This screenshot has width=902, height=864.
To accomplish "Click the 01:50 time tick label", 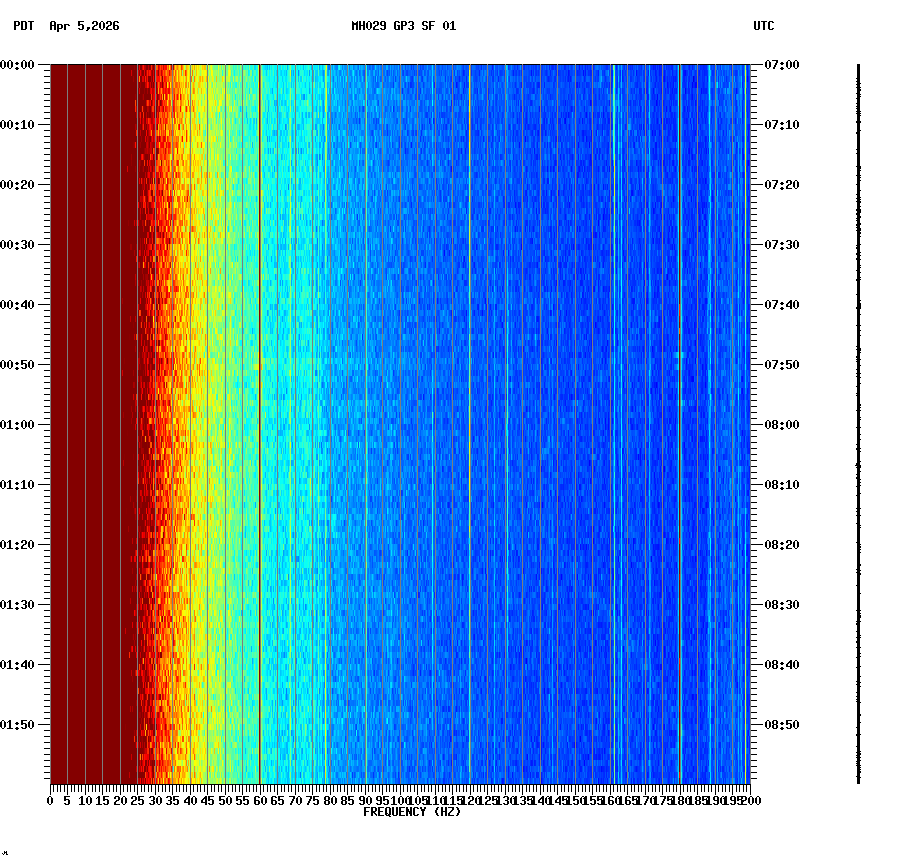I will pyautogui.click(x=18, y=723).
